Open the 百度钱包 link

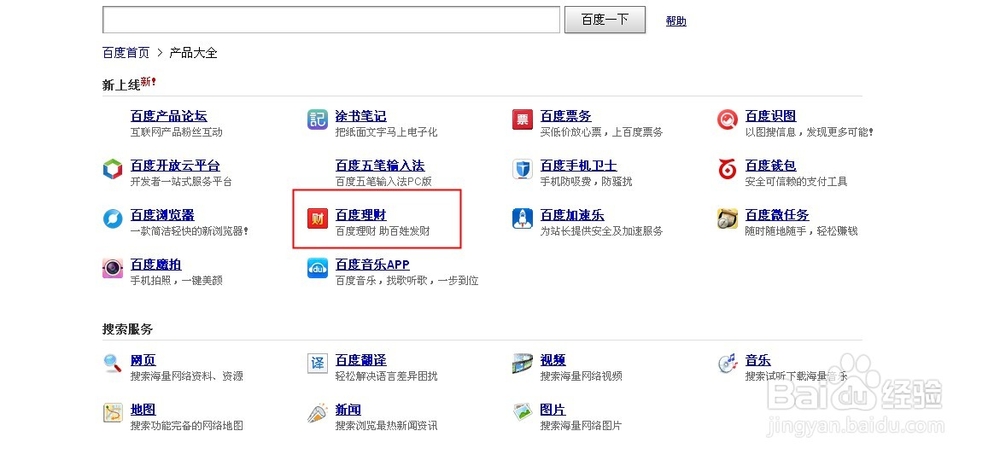coord(770,166)
